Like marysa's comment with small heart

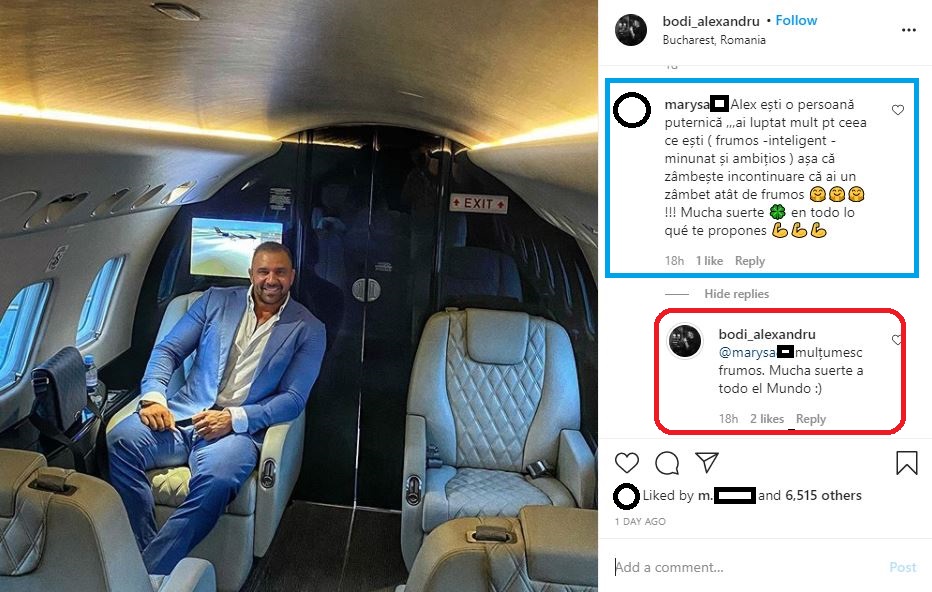(x=897, y=110)
